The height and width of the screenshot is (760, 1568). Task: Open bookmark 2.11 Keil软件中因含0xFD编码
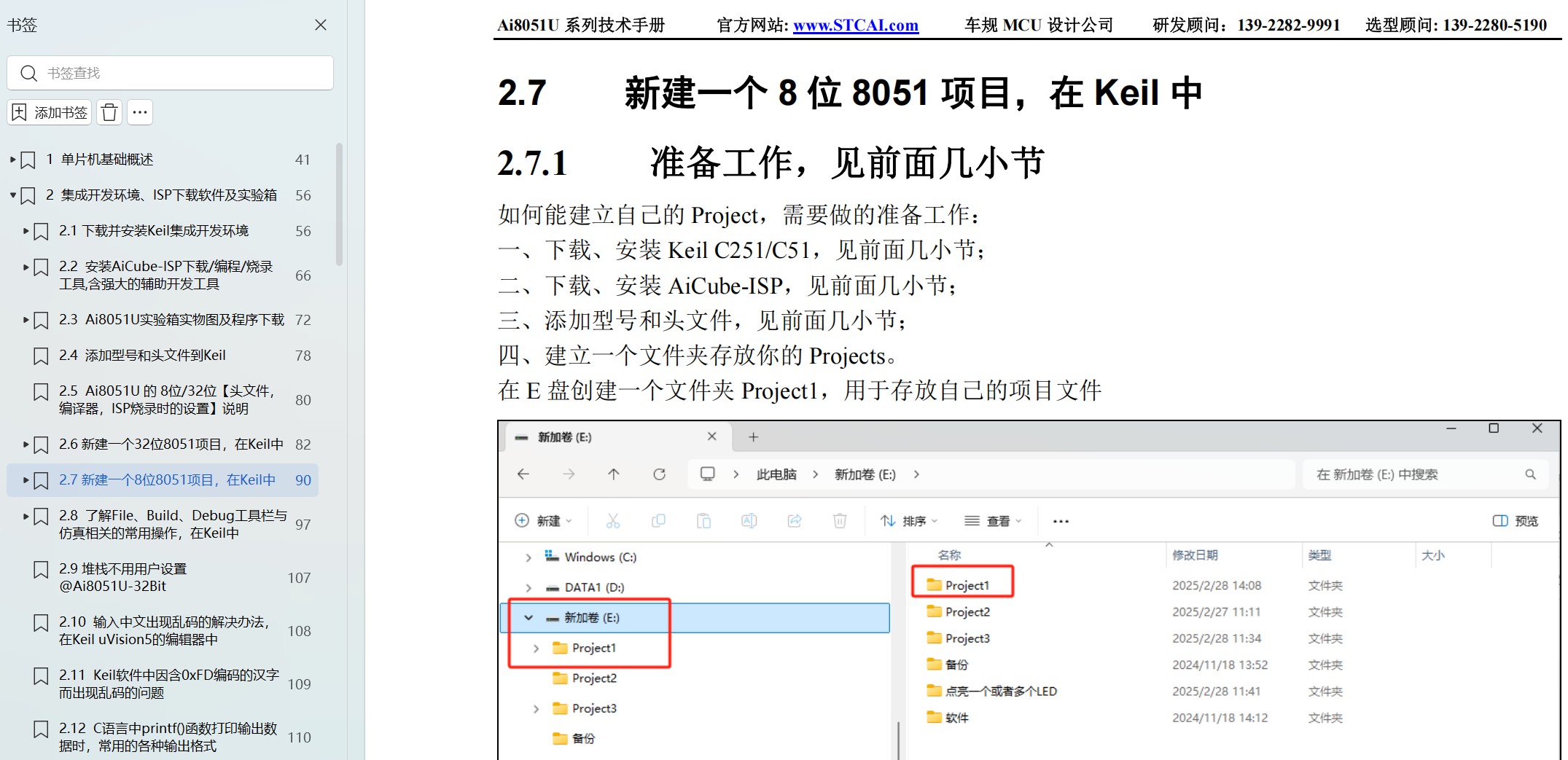pyautogui.click(x=169, y=683)
